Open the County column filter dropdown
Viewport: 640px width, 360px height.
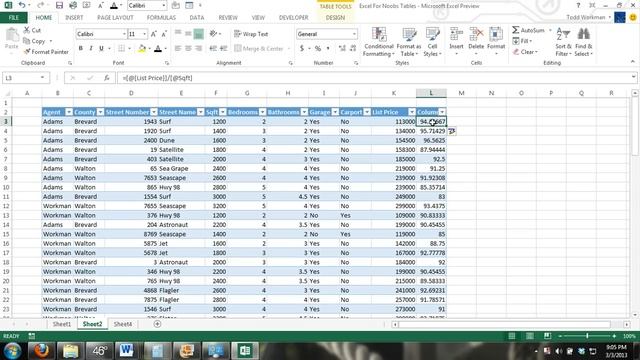(x=100, y=112)
